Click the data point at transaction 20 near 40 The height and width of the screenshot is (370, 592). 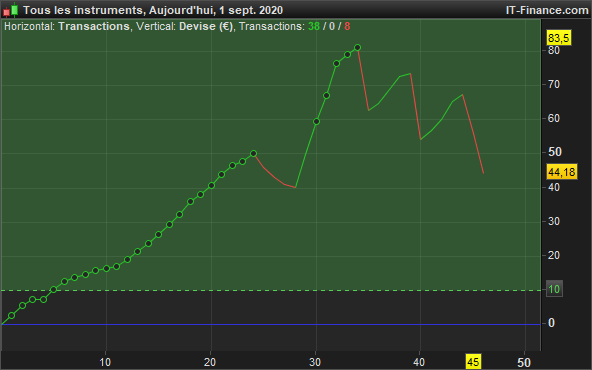point(211,185)
